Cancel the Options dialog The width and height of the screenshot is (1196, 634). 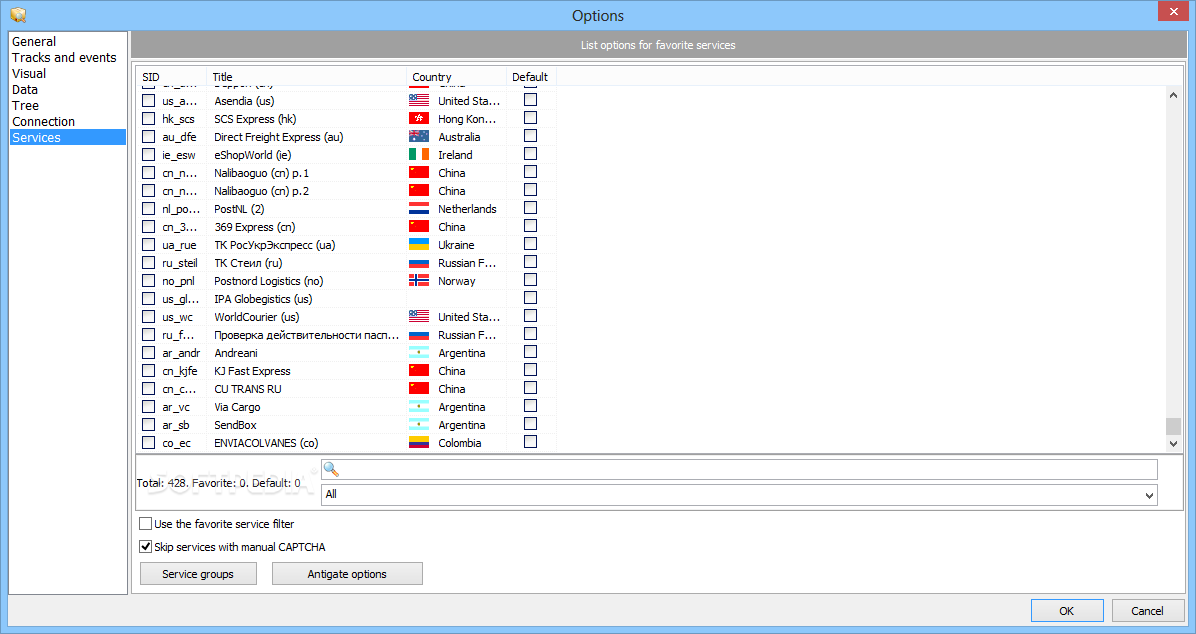[1147, 610]
